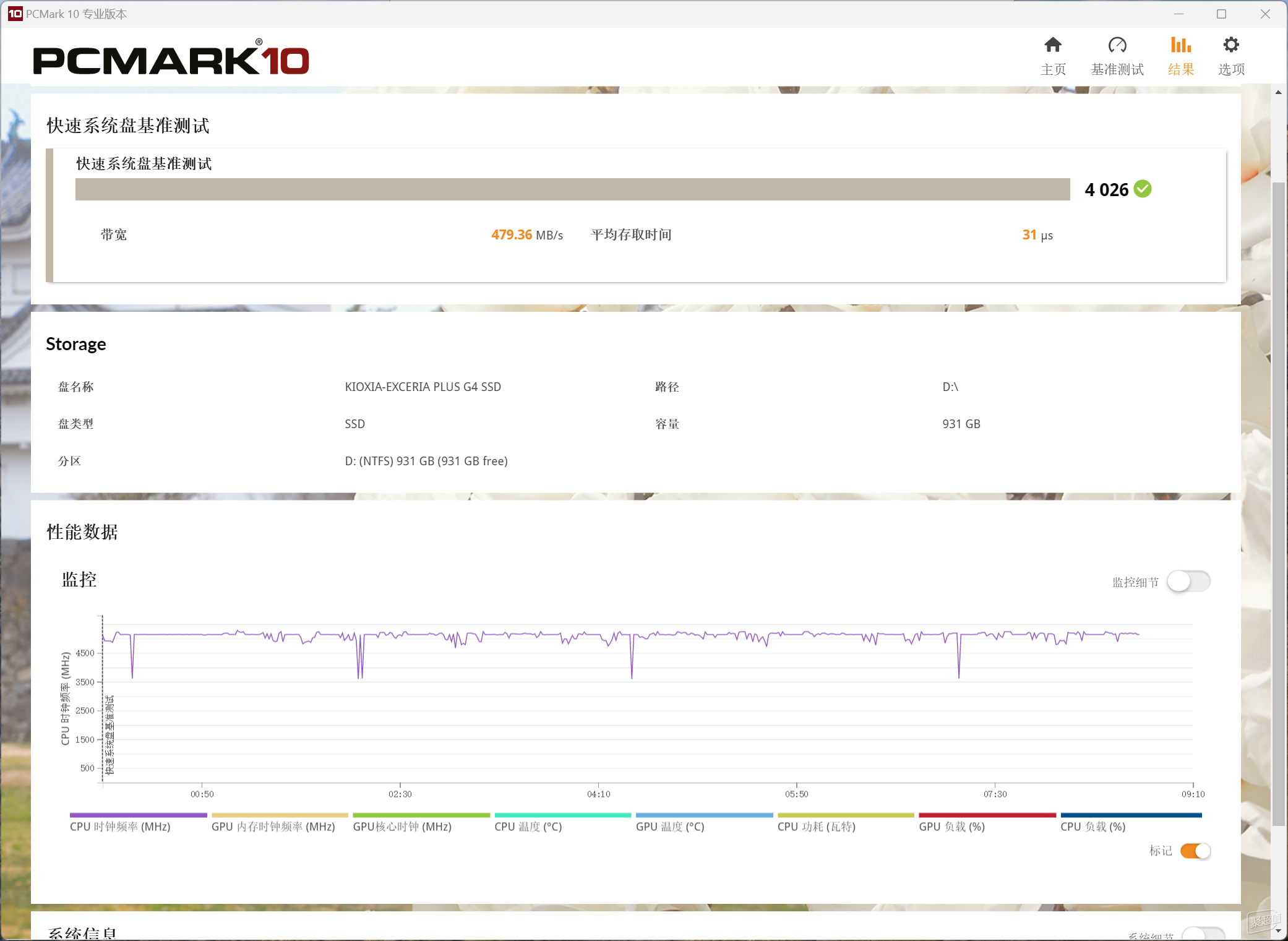
Task: Click the SSD drive type value
Action: pyautogui.click(x=355, y=424)
